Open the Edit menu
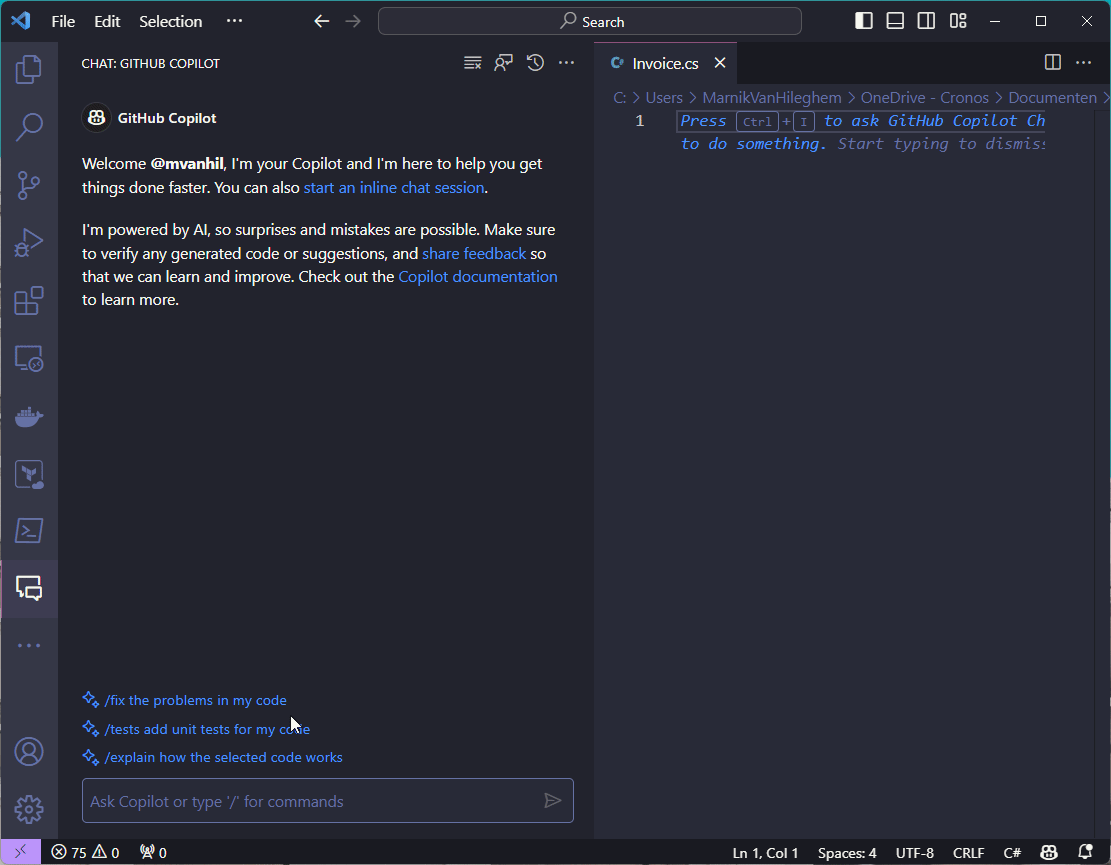The image size is (1111, 865). [x=107, y=22]
